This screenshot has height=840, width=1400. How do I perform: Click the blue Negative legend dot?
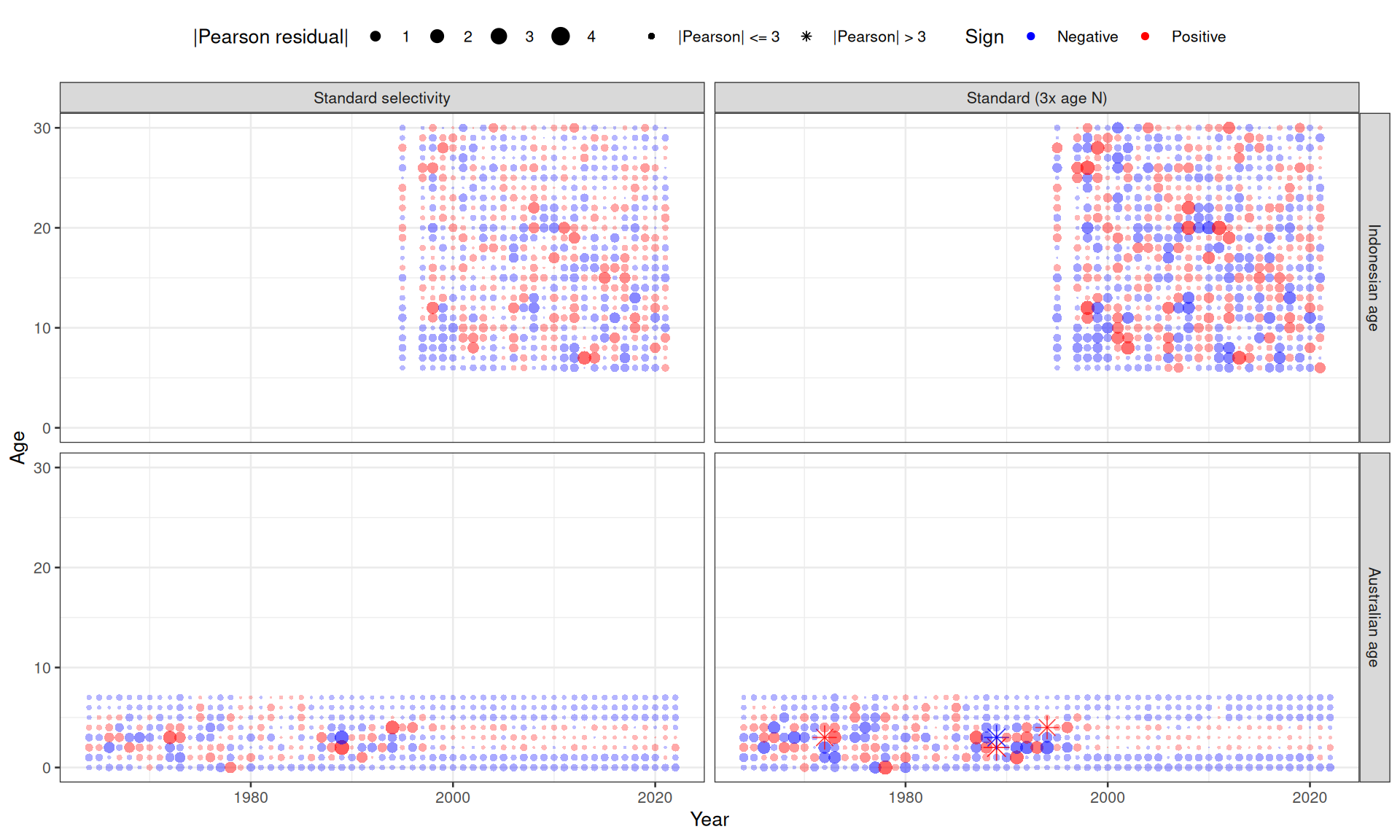1030,36
